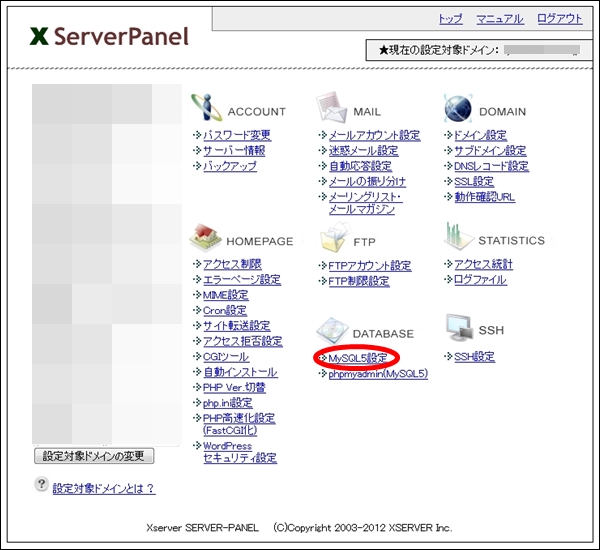Click 設定対象ドメインの変更 button

point(94,456)
